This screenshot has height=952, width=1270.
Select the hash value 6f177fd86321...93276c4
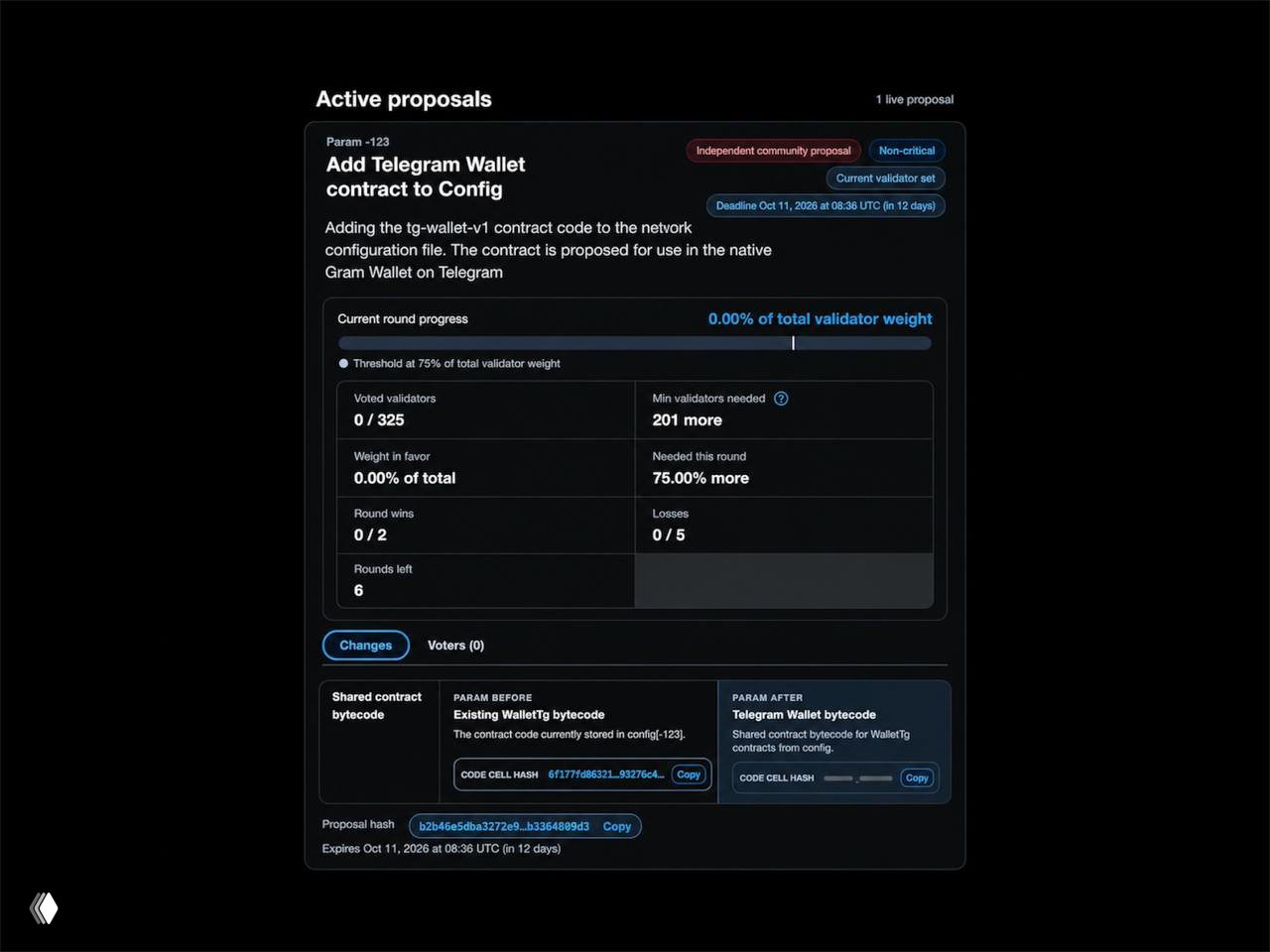click(x=606, y=774)
